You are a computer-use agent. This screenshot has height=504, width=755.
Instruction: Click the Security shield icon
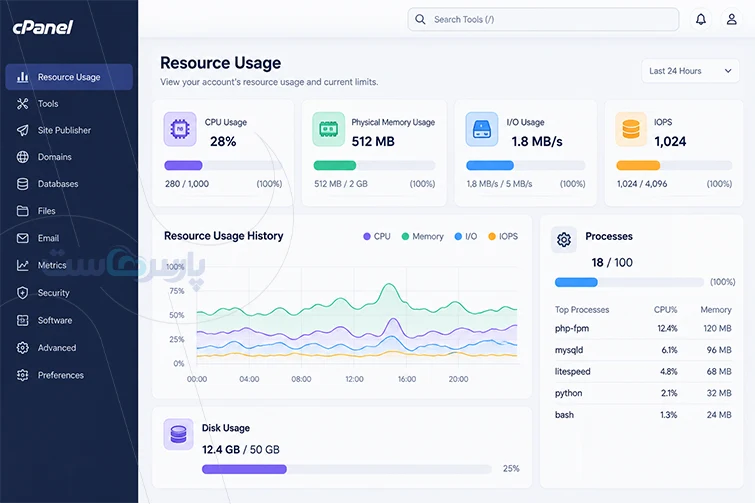[x=23, y=293]
